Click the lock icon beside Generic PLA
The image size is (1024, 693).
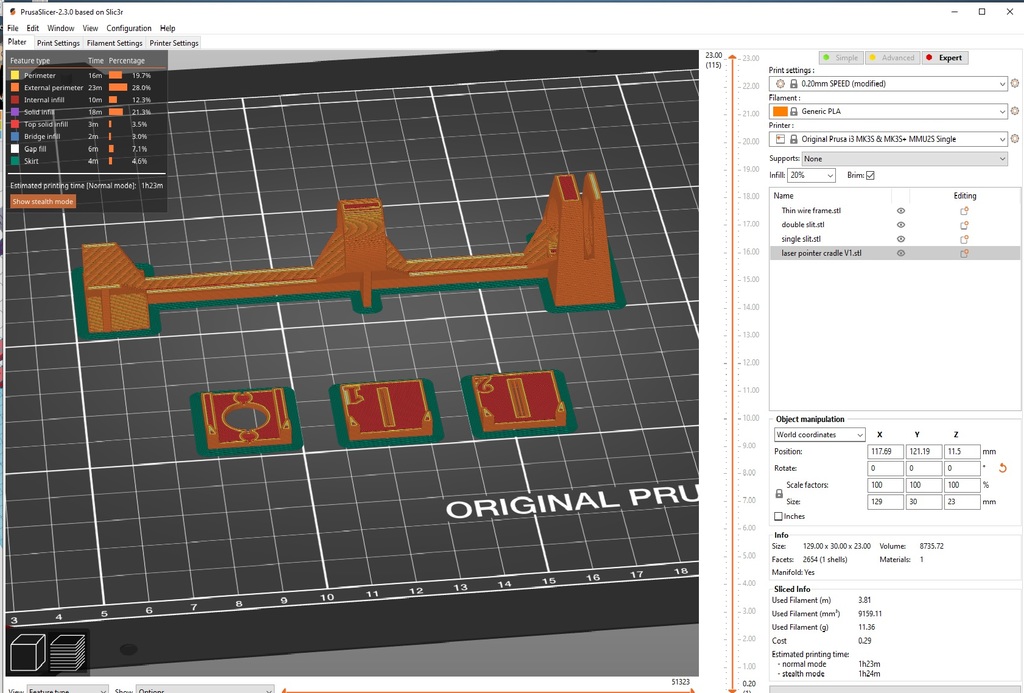click(x=793, y=111)
